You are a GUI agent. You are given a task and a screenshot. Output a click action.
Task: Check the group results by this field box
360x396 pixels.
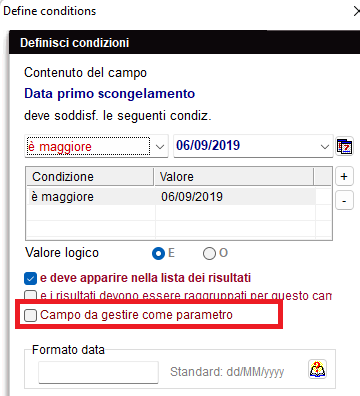point(30,295)
